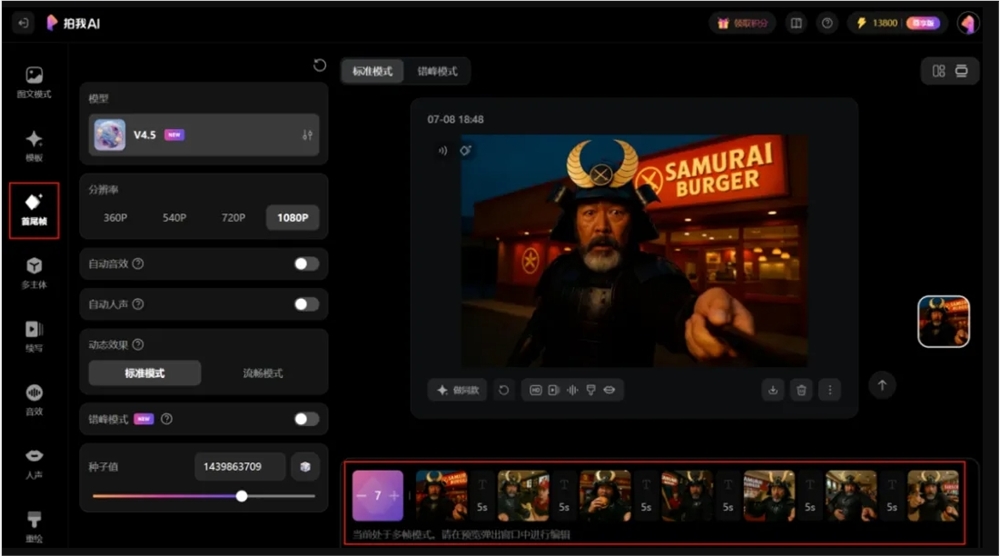The image size is (1000, 556).
Task: Click the download icon below the video
Action: (772, 390)
